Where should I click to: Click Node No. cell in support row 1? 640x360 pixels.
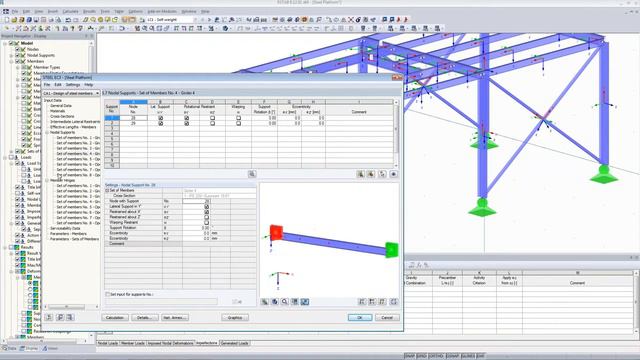[x=133, y=118]
